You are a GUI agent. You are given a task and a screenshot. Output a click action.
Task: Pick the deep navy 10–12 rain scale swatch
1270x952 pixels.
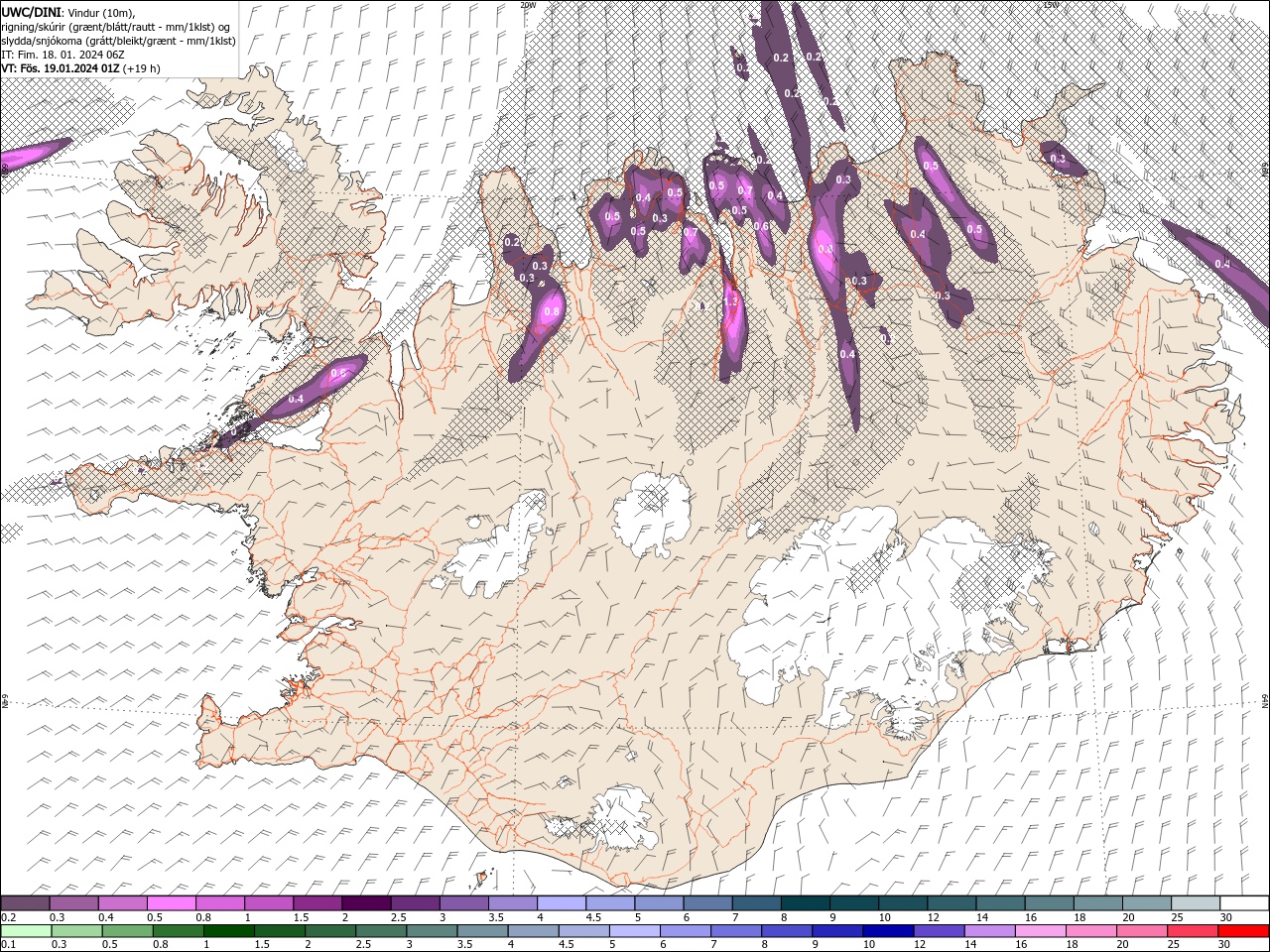[x=888, y=931]
